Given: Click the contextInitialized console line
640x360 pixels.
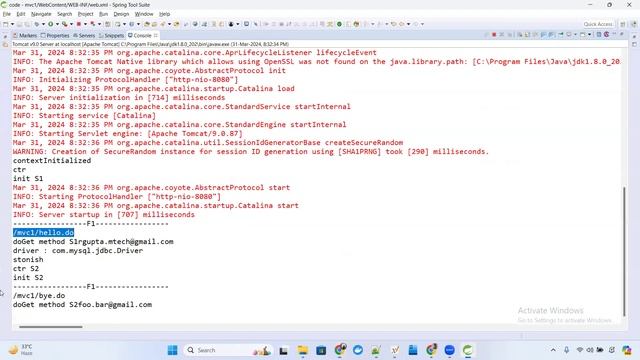Looking at the screenshot, I should [52, 160].
